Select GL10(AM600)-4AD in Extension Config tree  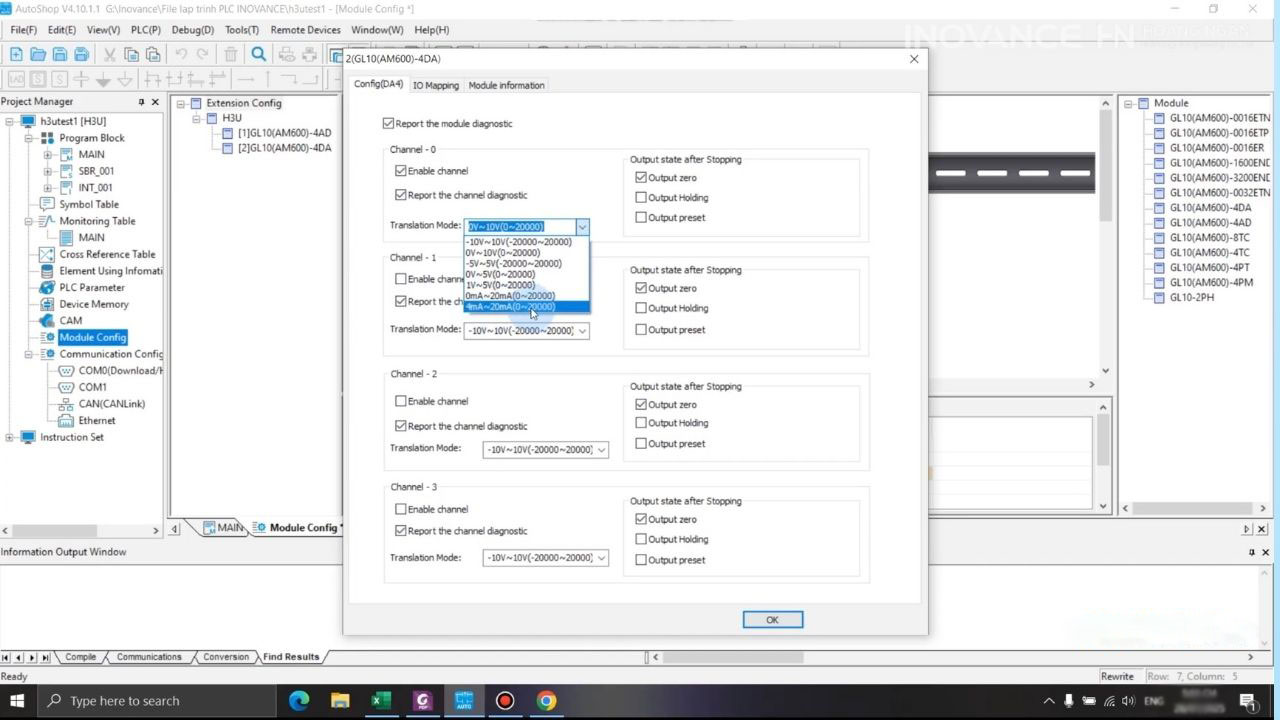click(x=284, y=133)
